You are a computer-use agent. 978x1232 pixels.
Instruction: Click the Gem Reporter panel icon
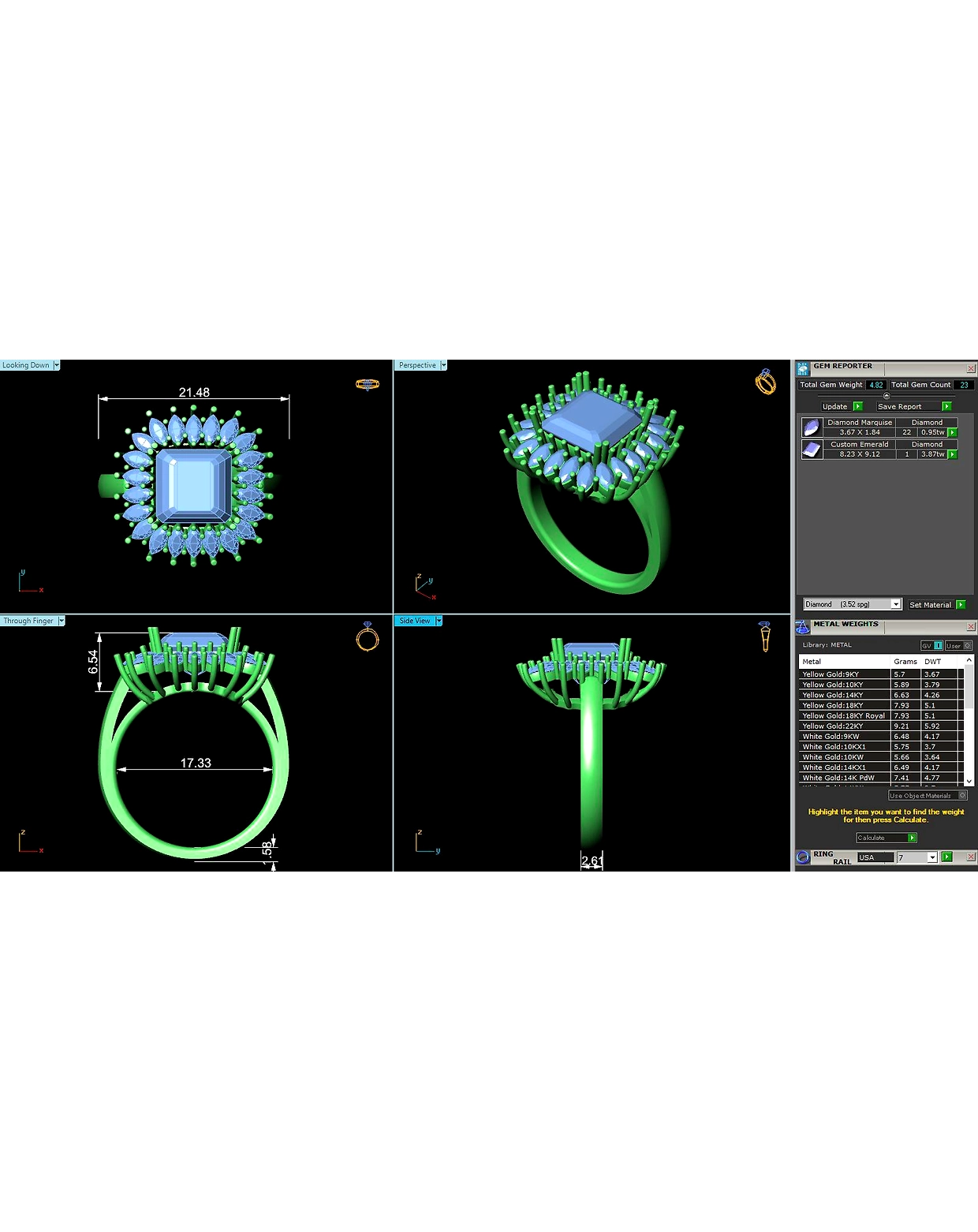(x=802, y=368)
